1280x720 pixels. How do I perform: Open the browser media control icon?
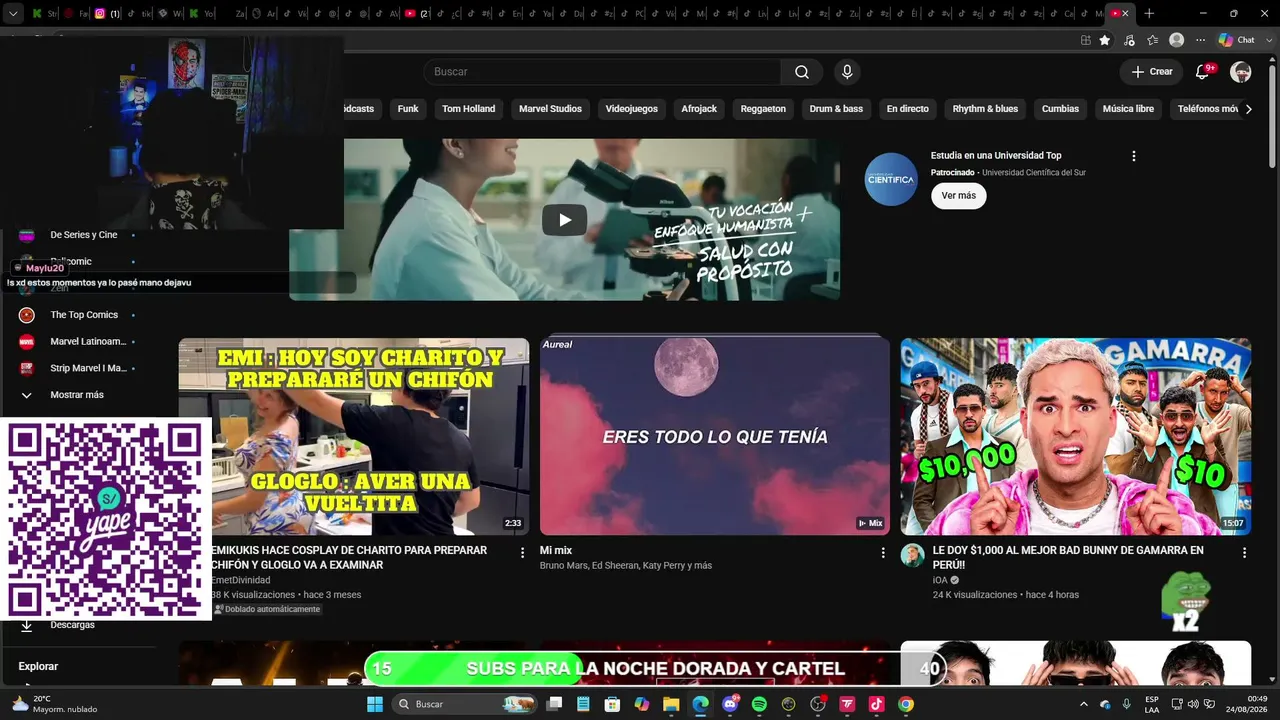click(x=1129, y=40)
